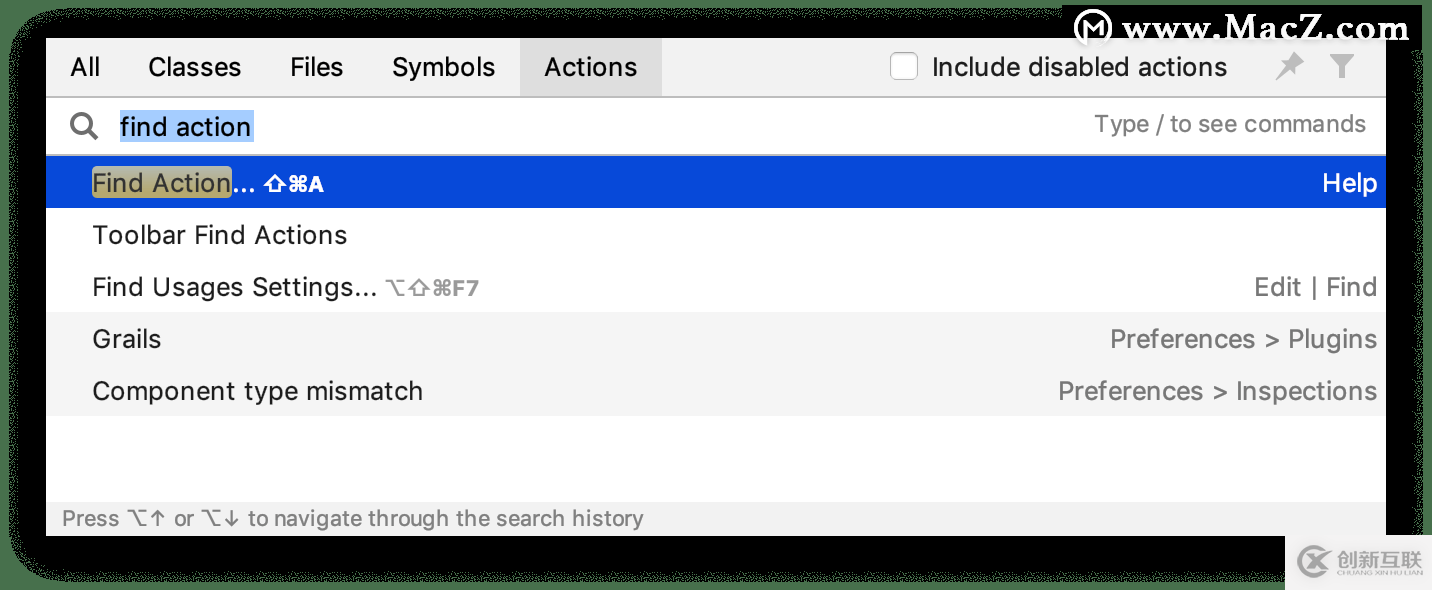Click the Edit | Find link
1432x590 pixels.
(x=1316, y=287)
